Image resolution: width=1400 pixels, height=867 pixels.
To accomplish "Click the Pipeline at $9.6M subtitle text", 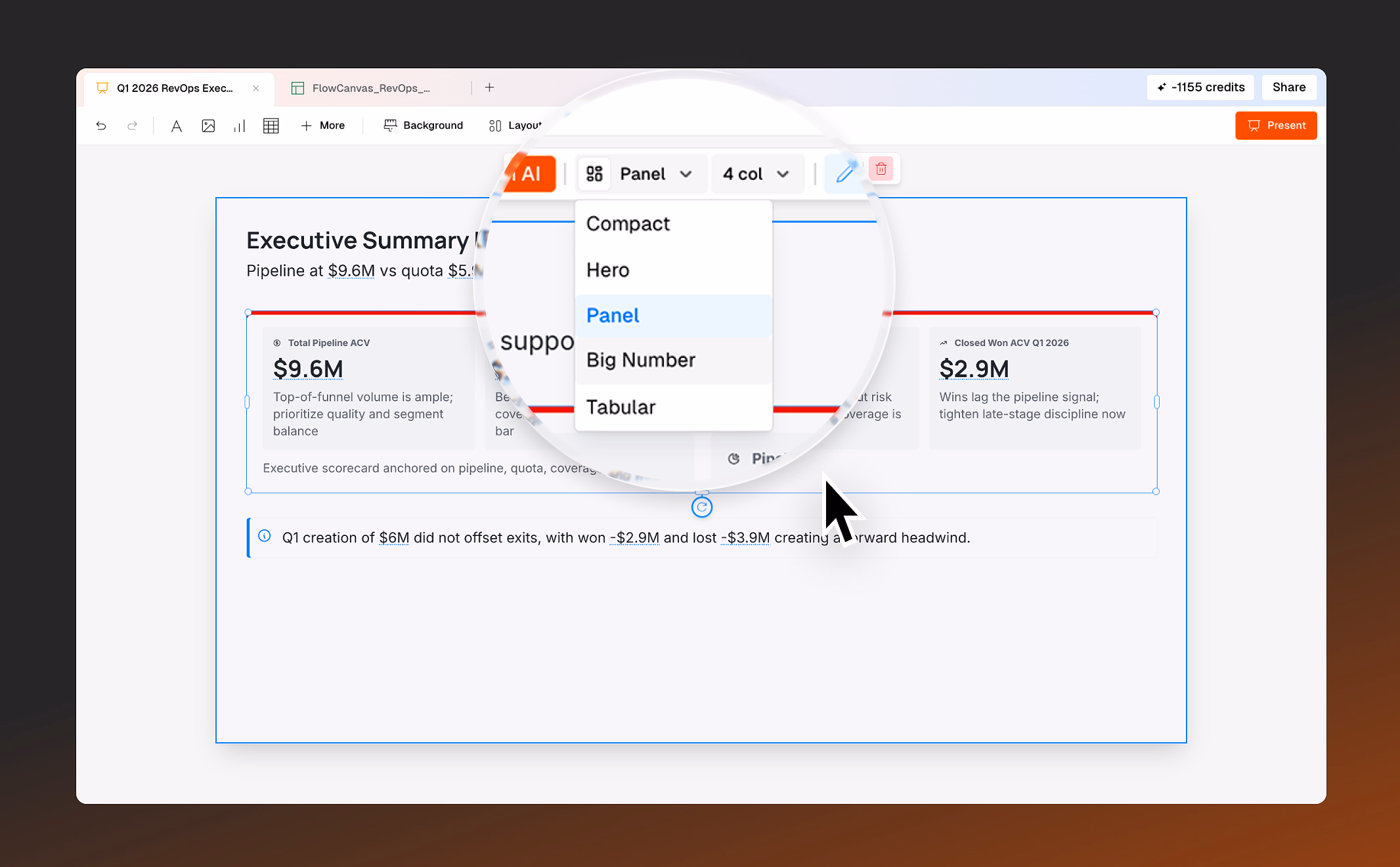I will (361, 271).
